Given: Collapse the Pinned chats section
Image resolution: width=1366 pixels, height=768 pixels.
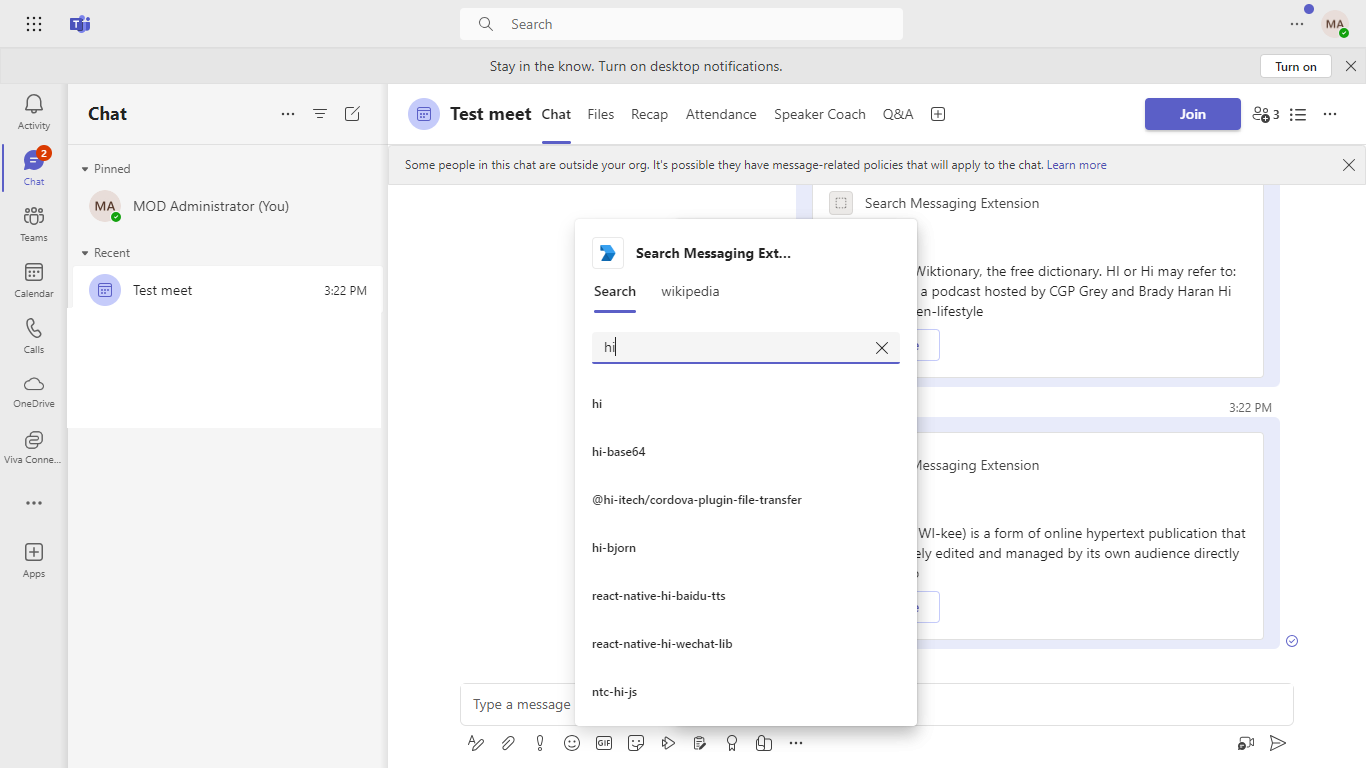Looking at the screenshot, I should pos(106,169).
